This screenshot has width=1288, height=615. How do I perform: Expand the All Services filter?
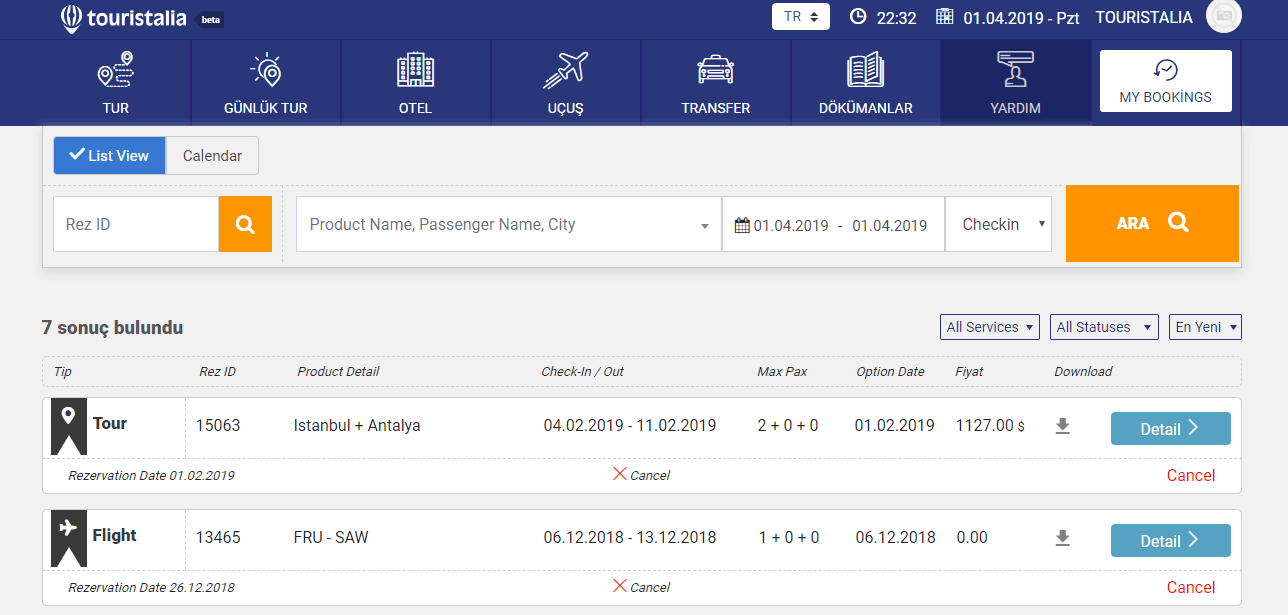(989, 327)
